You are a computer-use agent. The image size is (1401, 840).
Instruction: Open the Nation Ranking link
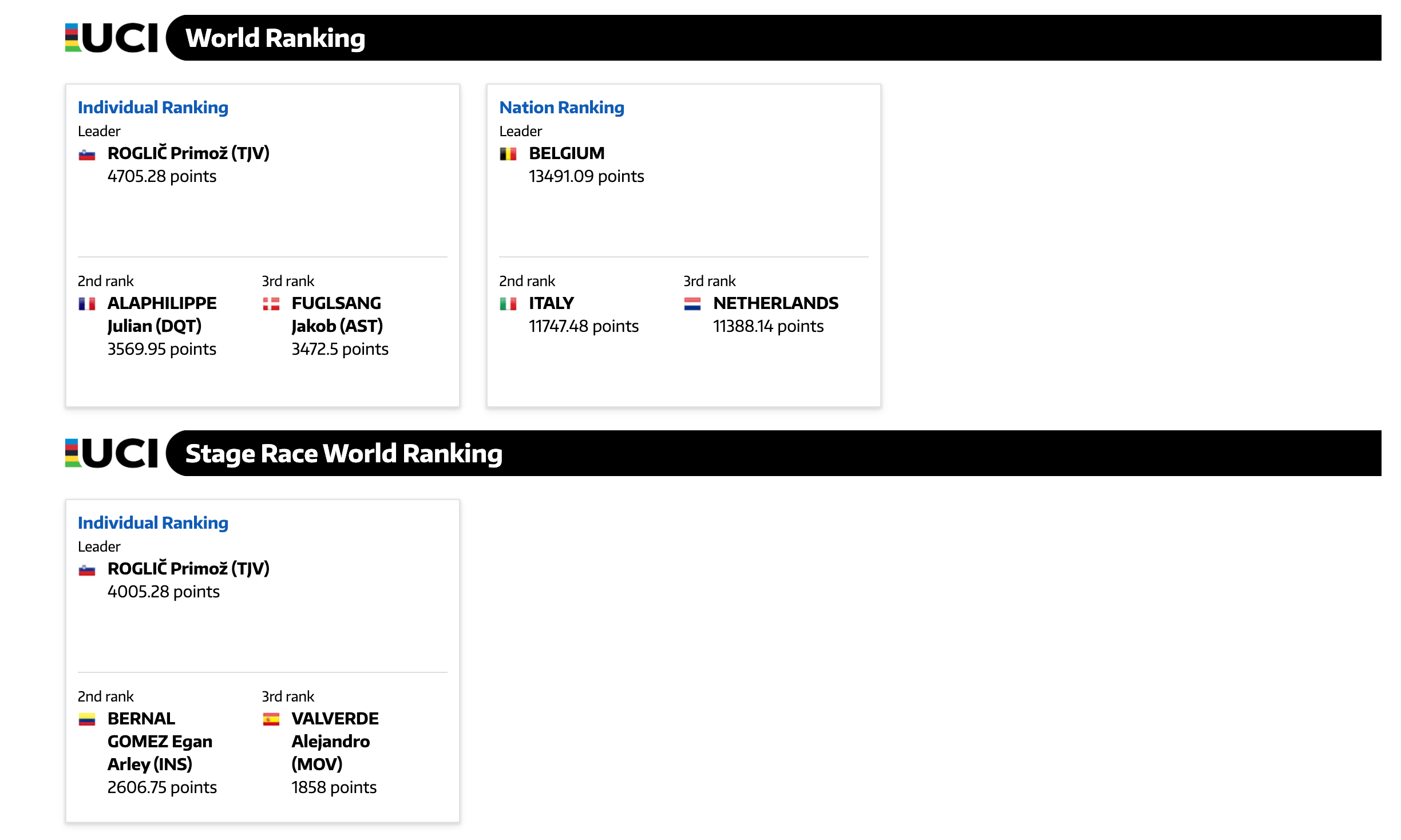561,107
